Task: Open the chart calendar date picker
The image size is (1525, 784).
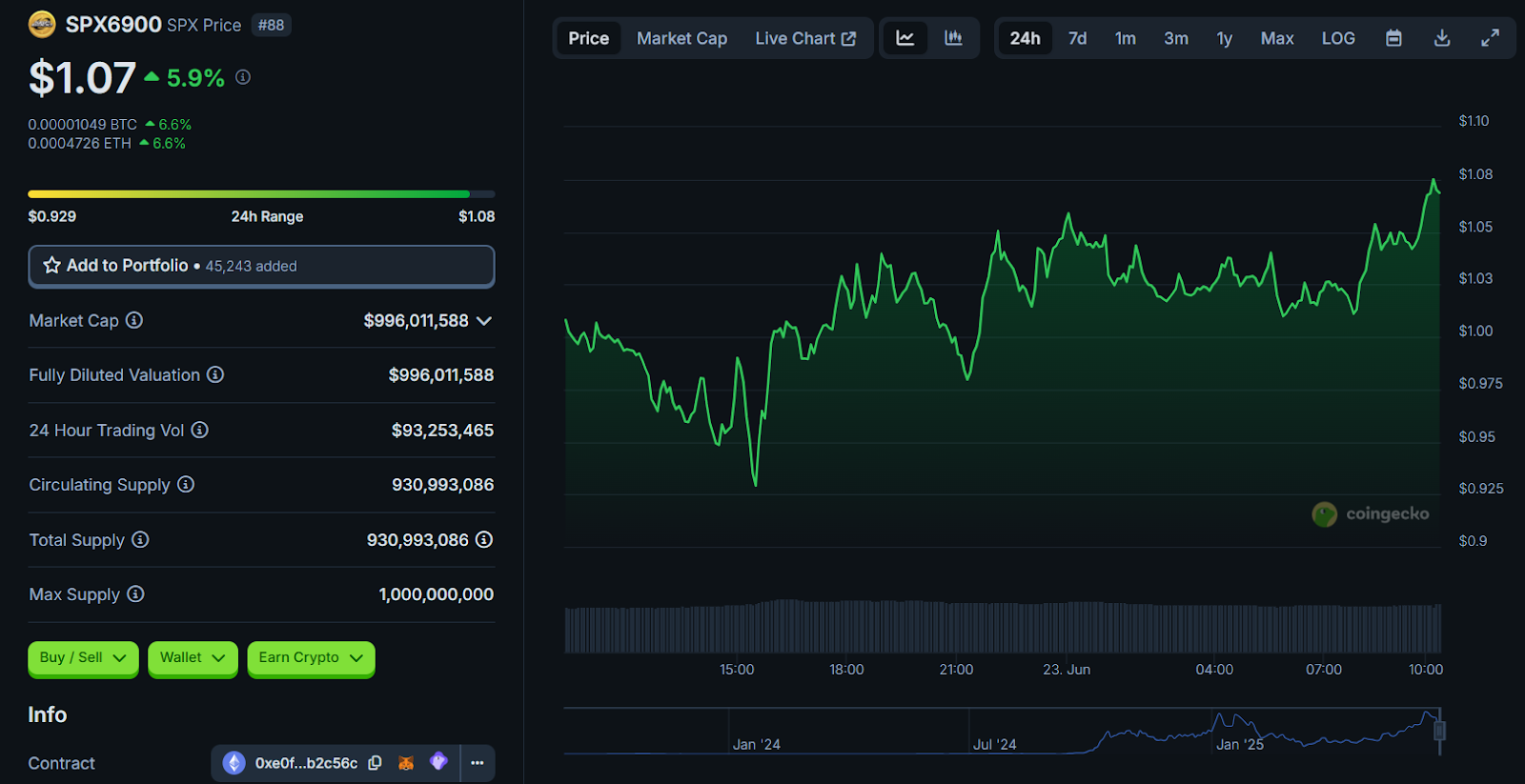Action: tap(1393, 38)
